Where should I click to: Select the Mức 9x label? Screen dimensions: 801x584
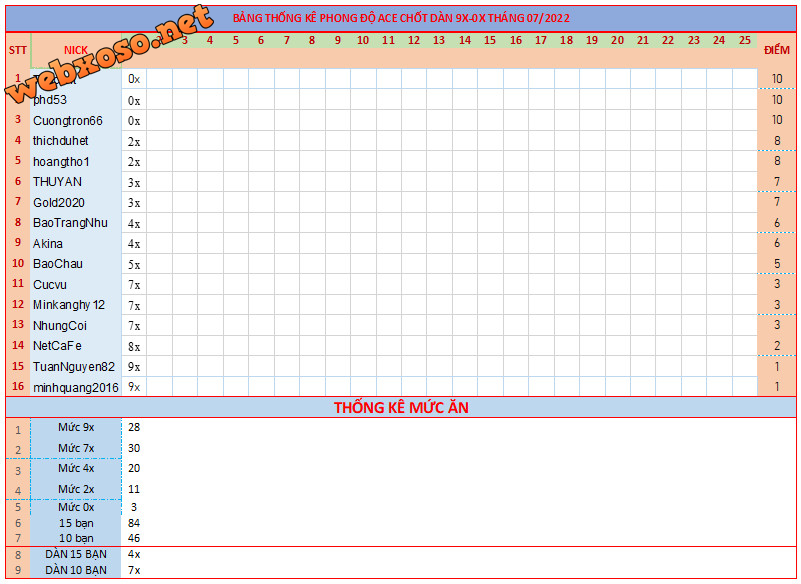coord(76,428)
